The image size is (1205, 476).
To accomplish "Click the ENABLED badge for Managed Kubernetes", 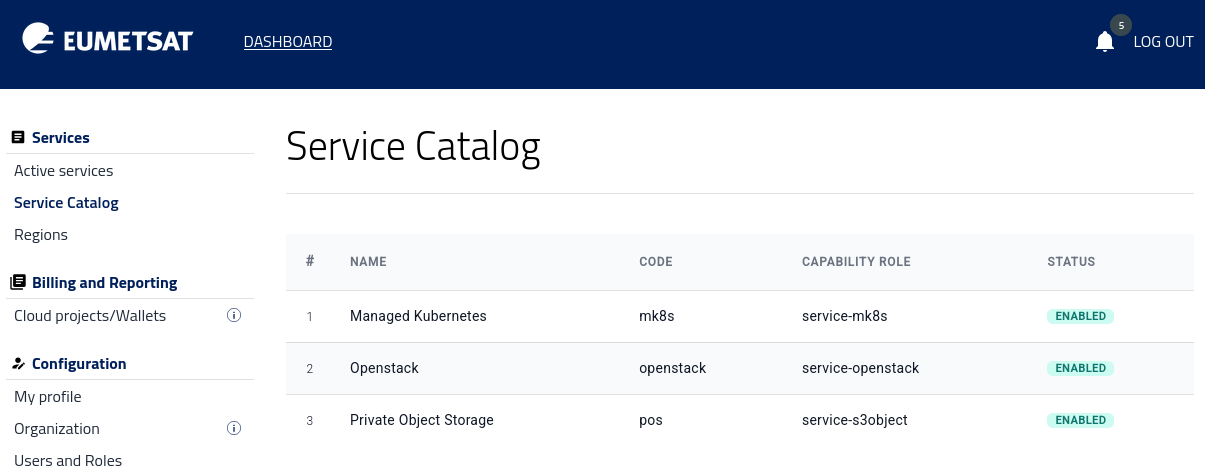I will tap(1080, 316).
